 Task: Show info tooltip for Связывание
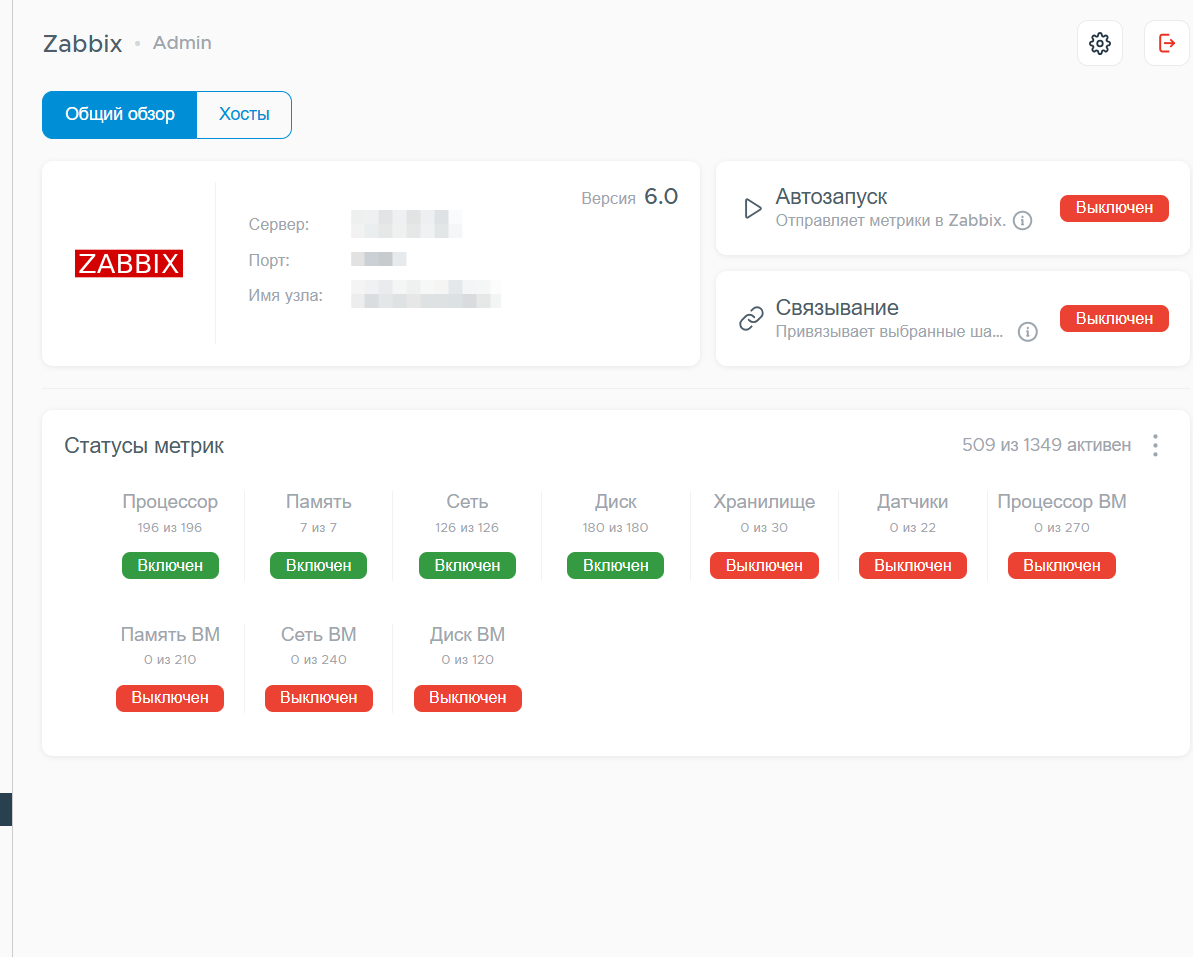[x=1027, y=332]
